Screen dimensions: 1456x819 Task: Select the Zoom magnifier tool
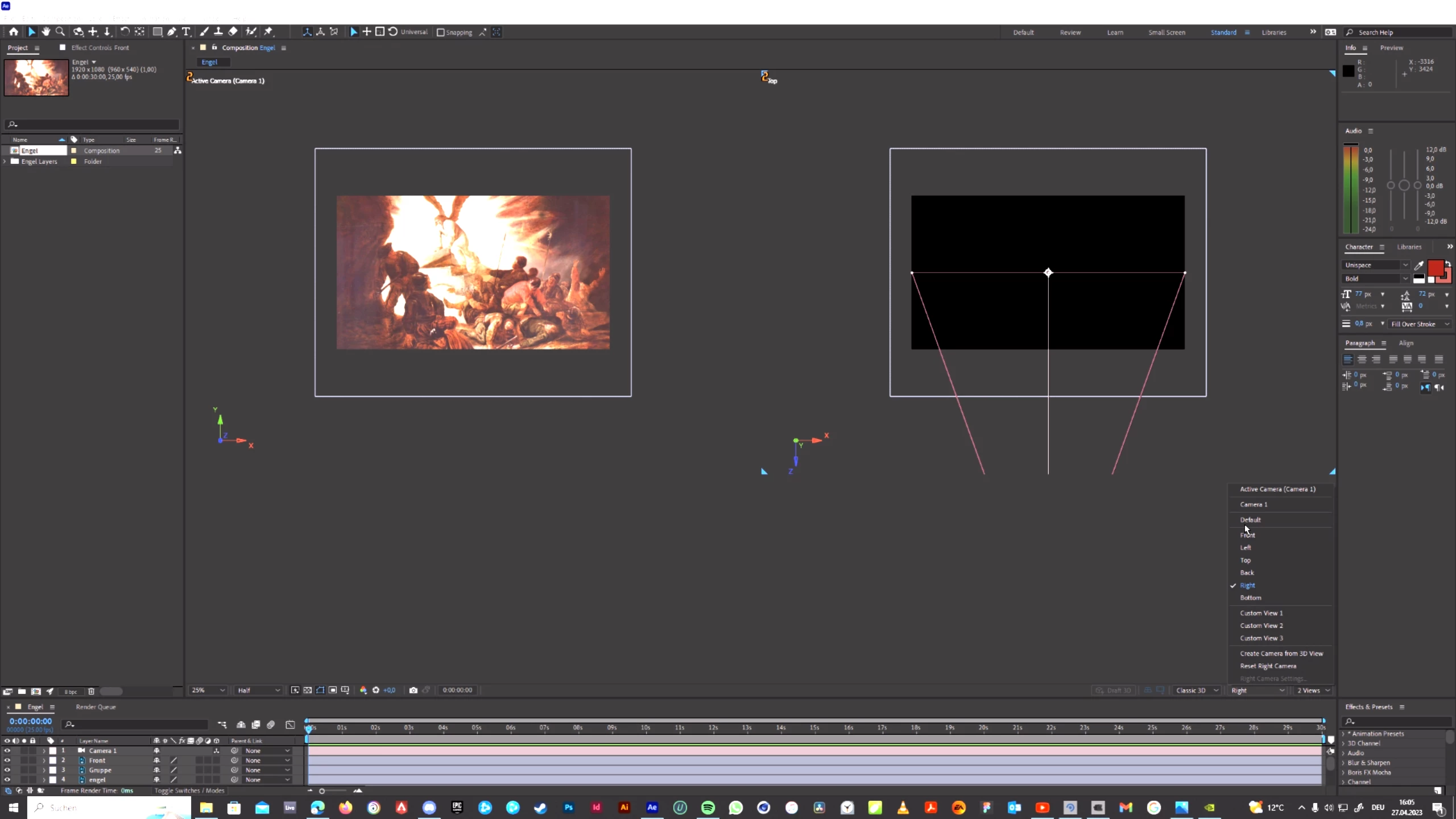point(60,32)
